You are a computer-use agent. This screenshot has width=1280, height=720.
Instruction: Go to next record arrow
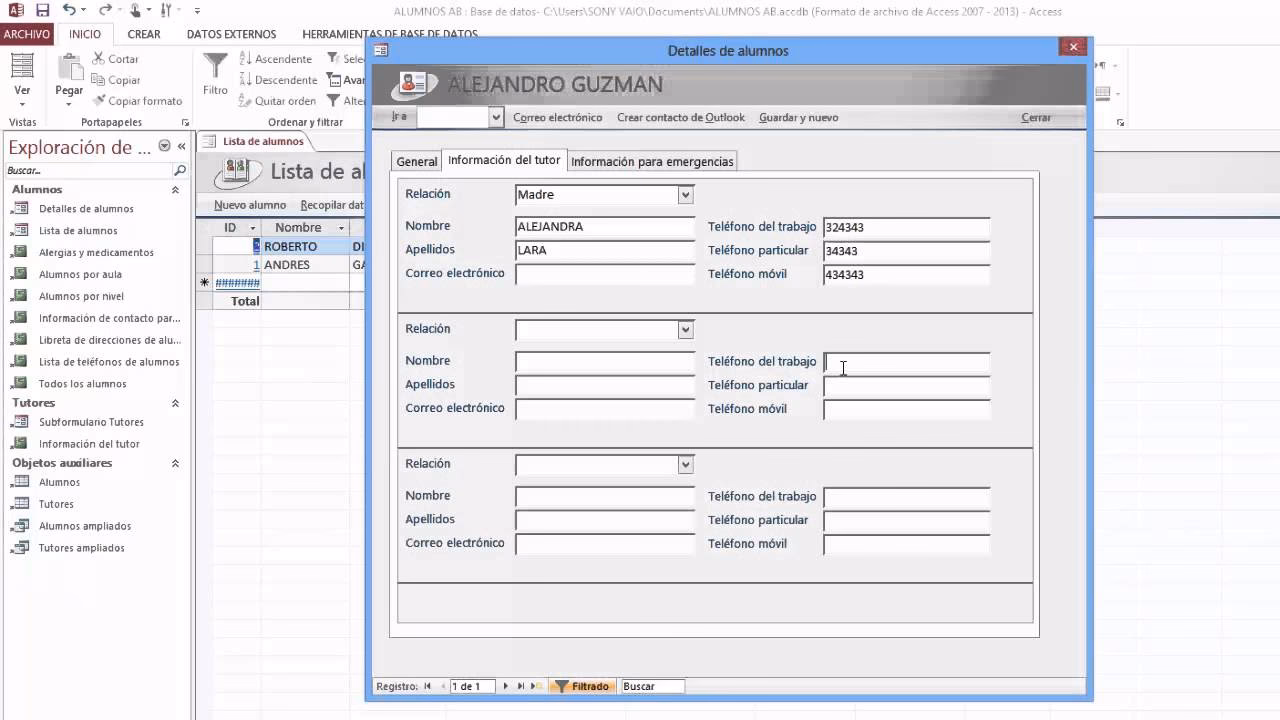point(505,686)
